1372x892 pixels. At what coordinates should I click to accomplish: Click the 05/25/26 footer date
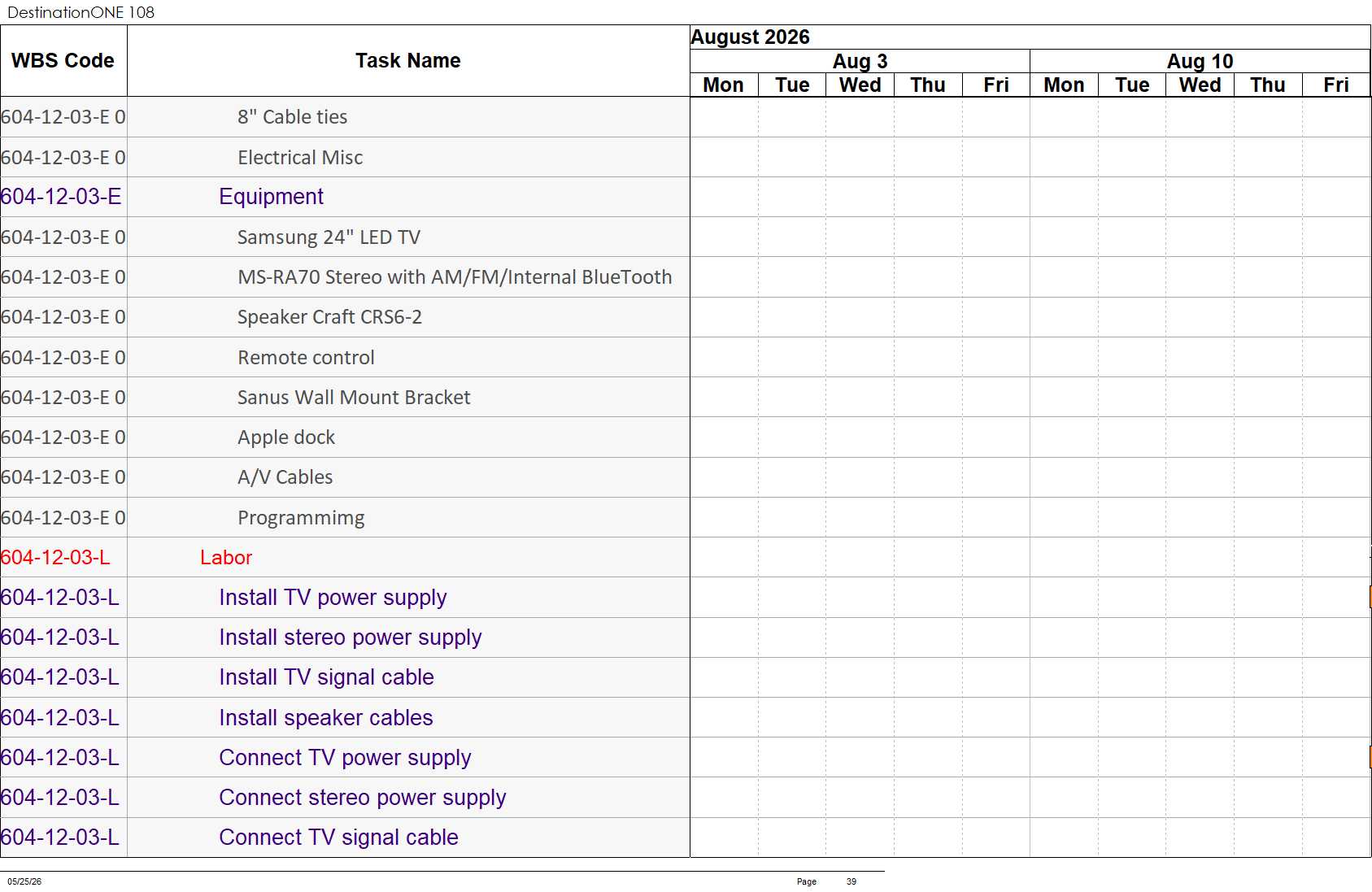pyautogui.click(x=24, y=881)
